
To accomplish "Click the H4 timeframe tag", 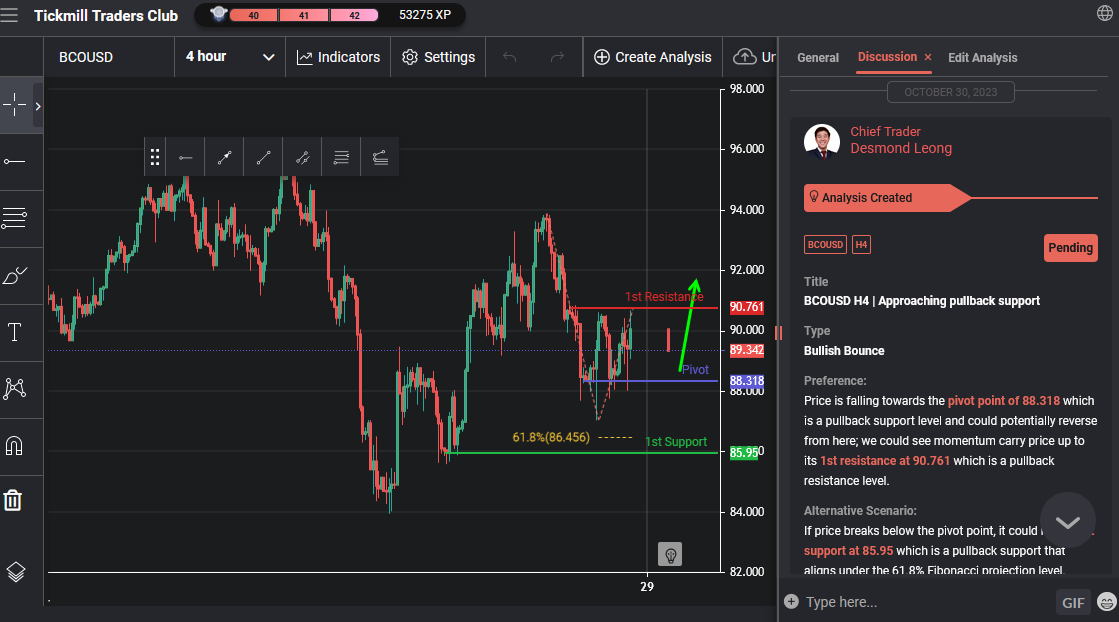I will (x=861, y=245).
